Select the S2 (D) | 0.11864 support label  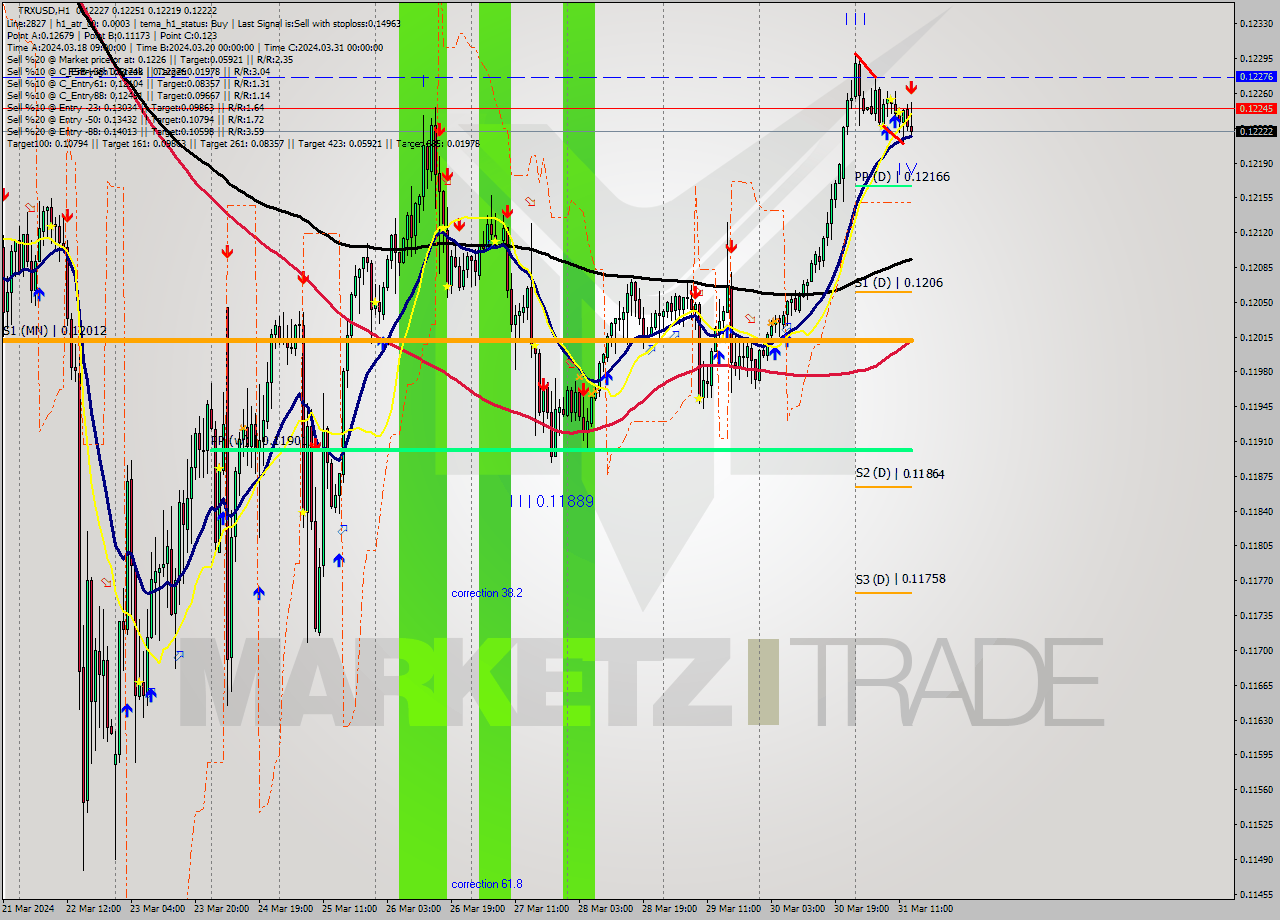pos(900,474)
